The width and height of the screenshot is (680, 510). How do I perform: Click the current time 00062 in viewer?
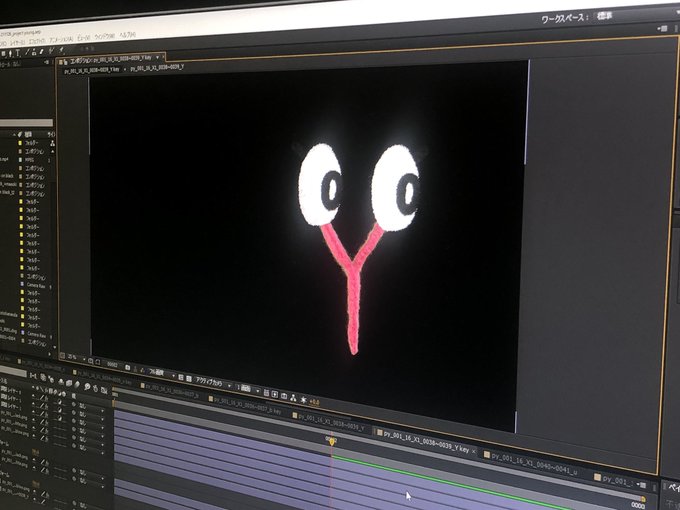(x=112, y=364)
